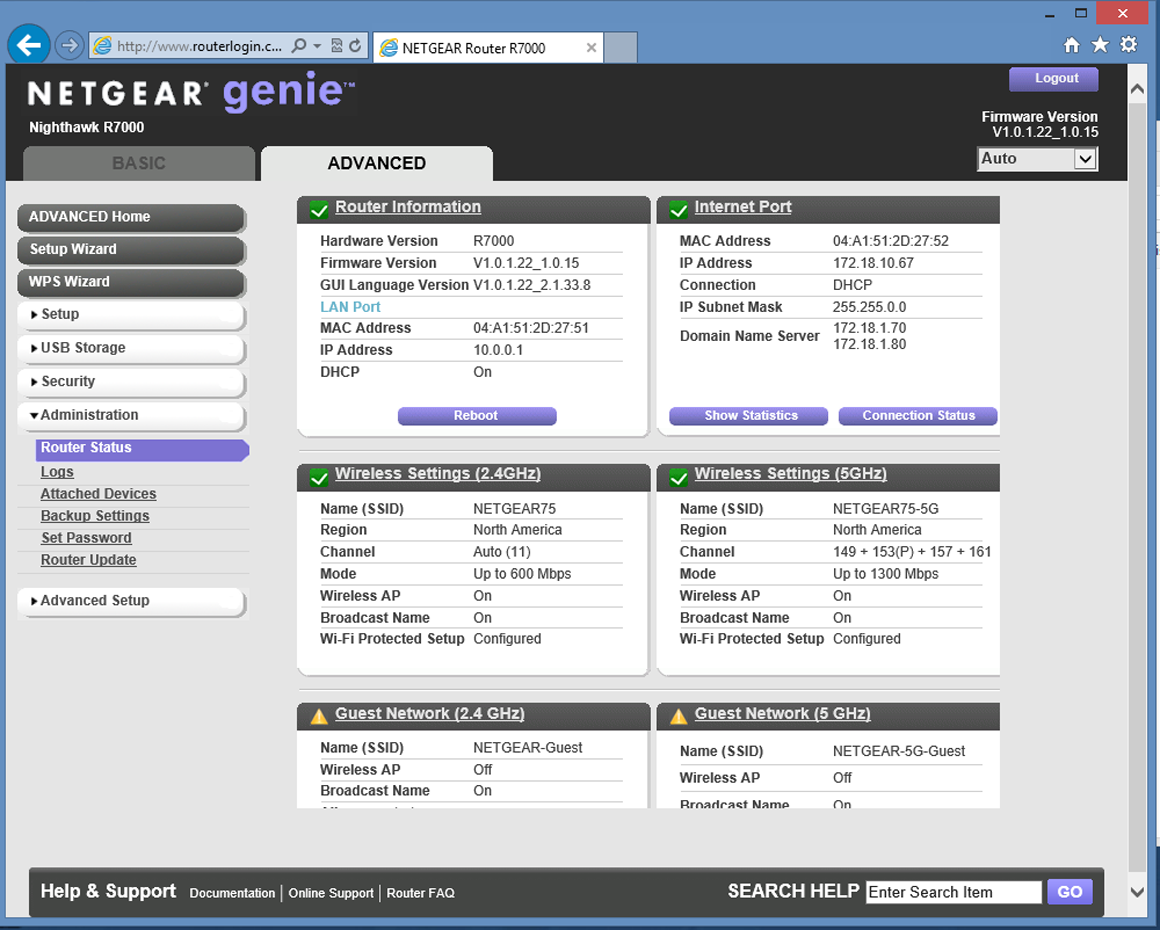The image size is (1160, 930).
Task: Click the browser forward arrow button
Action: [x=69, y=45]
